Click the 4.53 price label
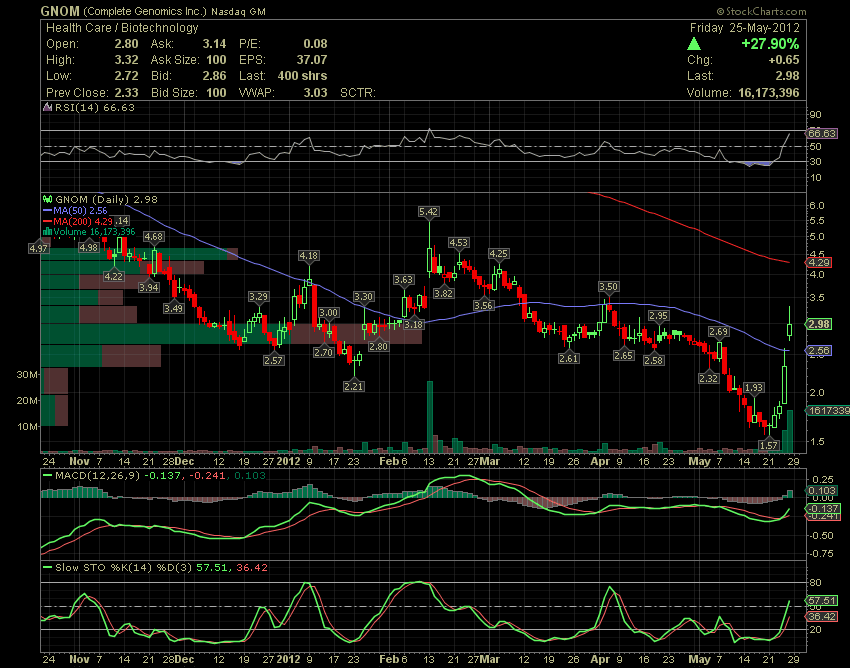Screen dimensions: 850x668 click(x=459, y=242)
